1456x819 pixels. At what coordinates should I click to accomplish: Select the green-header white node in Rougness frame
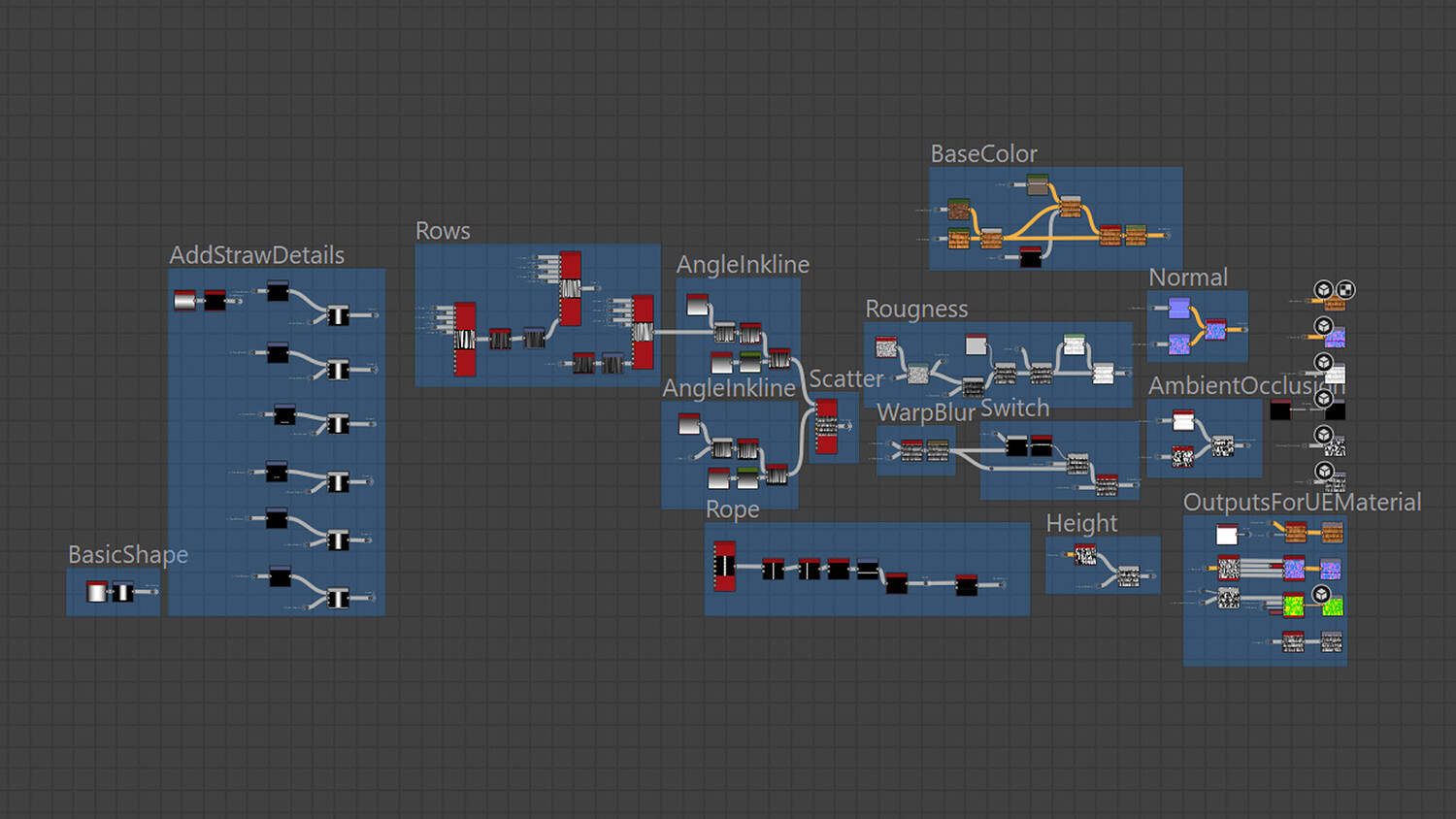[1074, 344]
